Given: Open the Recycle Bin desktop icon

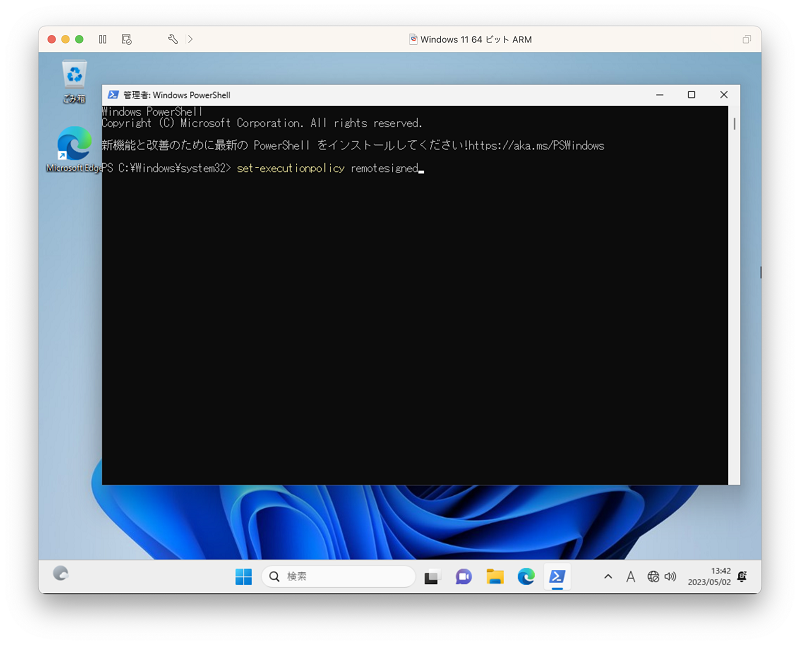Looking at the screenshot, I should coord(74,82).
